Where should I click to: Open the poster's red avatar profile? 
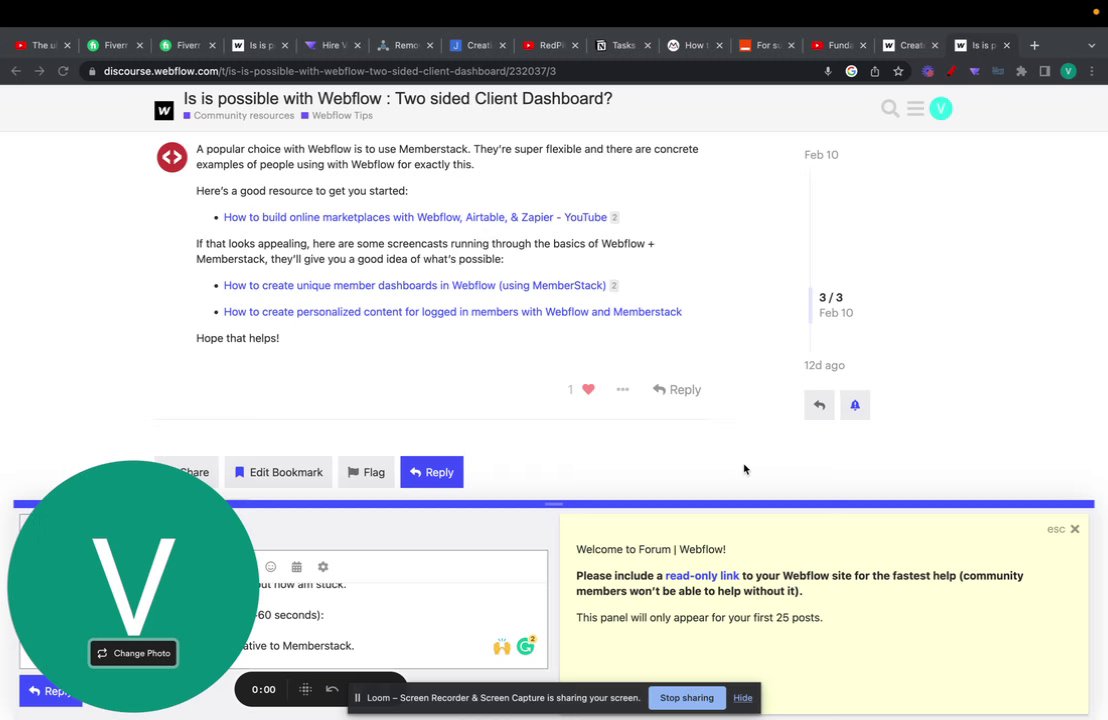click(172, 157)
